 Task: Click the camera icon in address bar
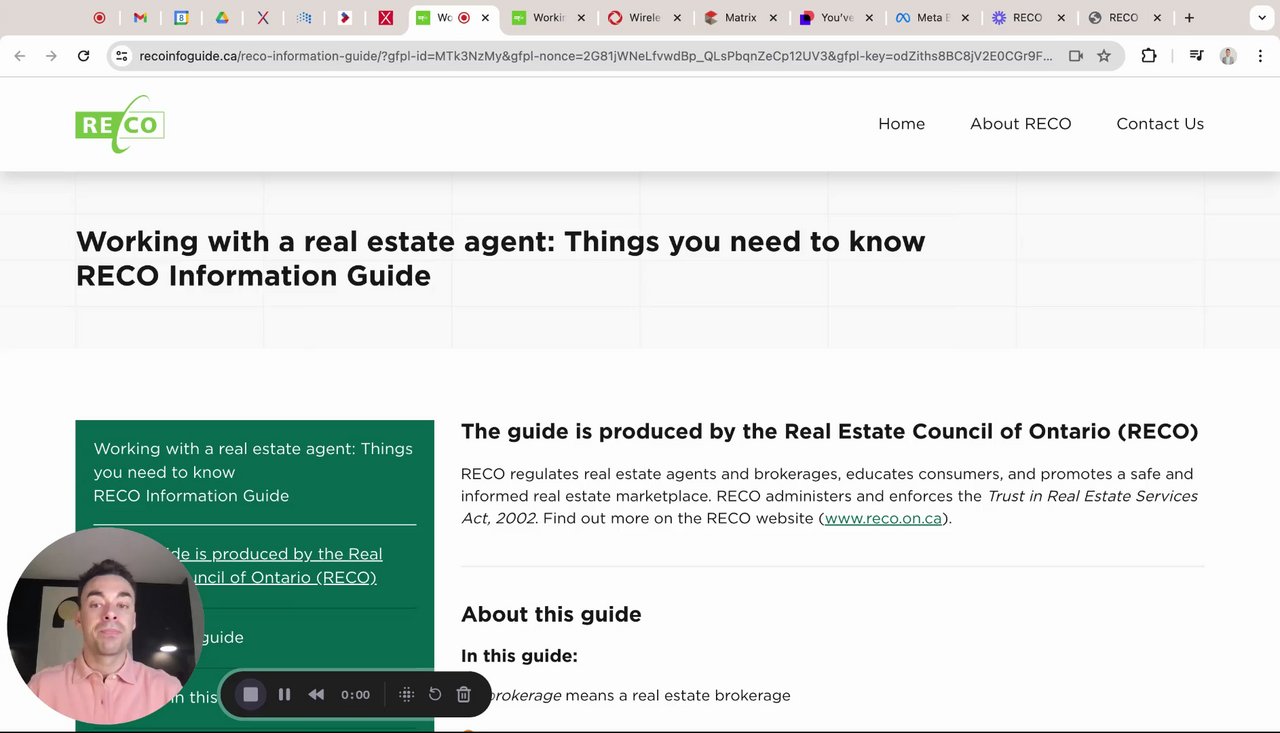1076,56
